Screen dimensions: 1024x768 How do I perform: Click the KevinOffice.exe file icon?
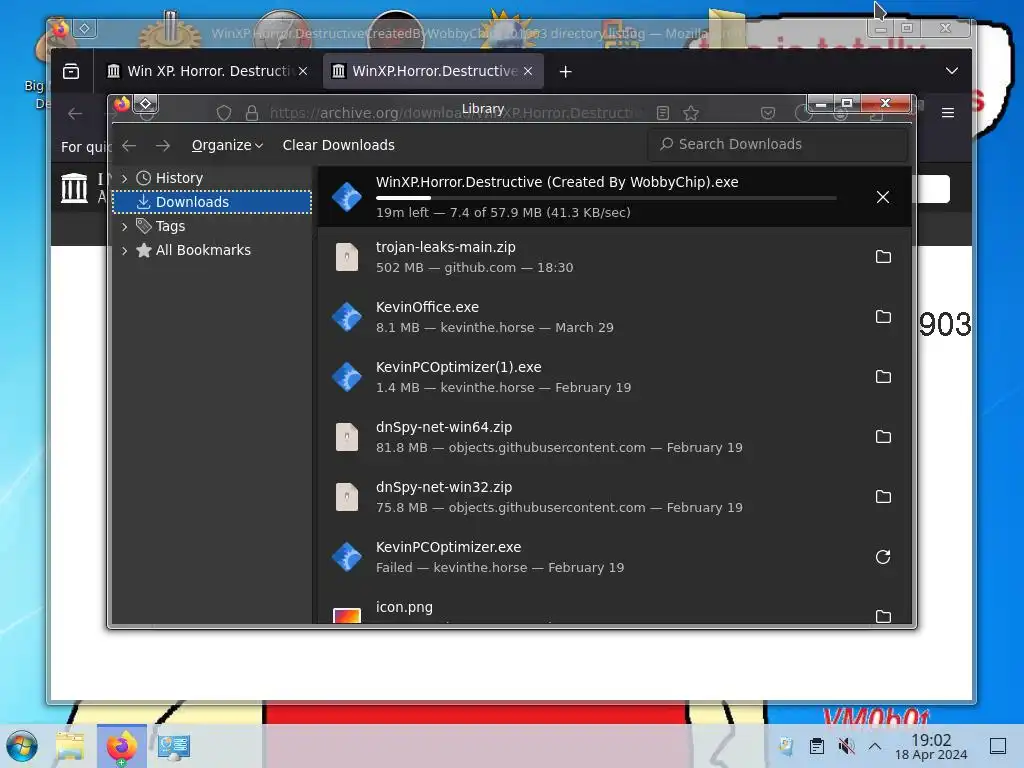click(x=347, y=317)
